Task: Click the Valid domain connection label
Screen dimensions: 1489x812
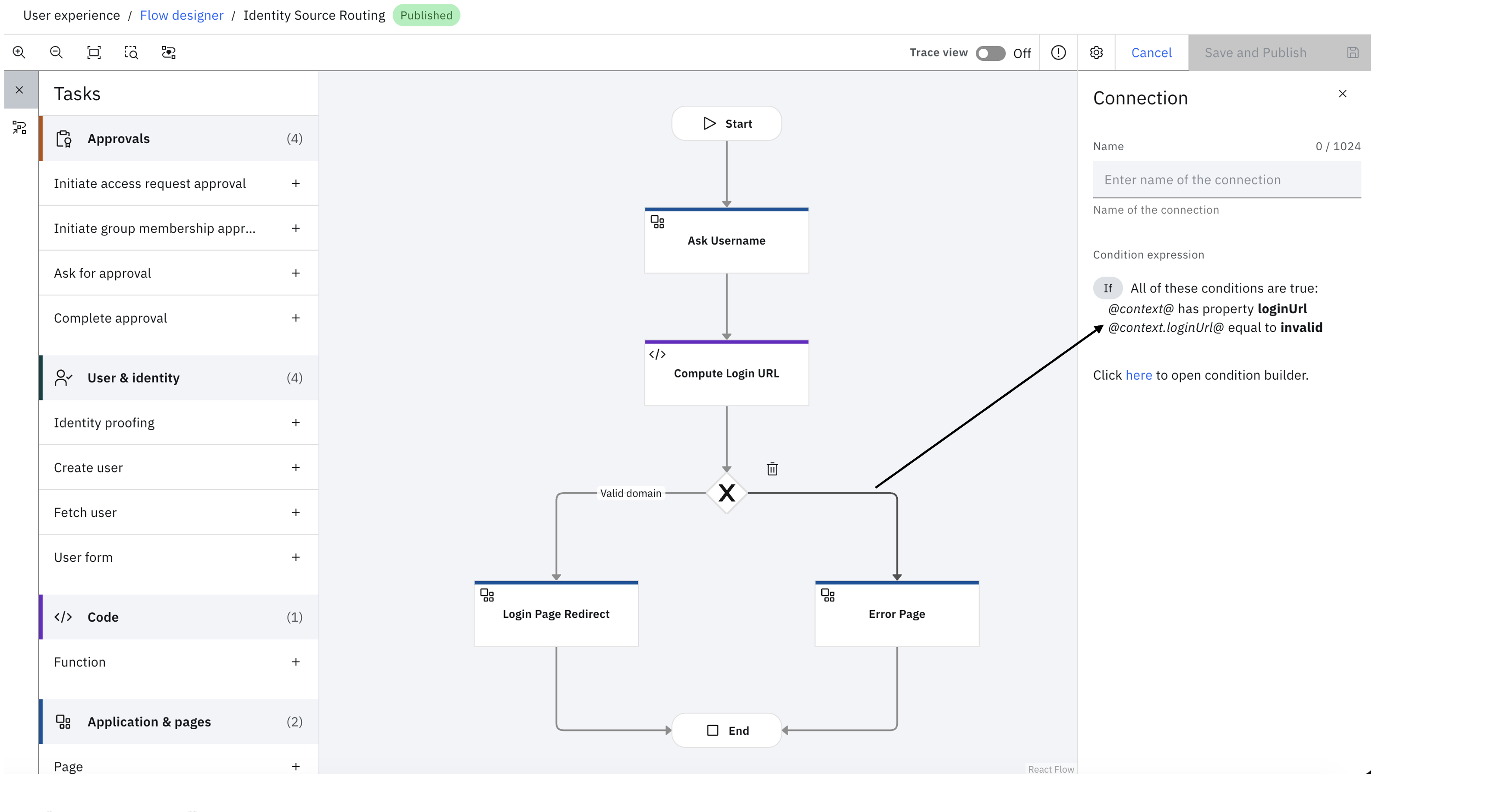Action: coord(630,493)
